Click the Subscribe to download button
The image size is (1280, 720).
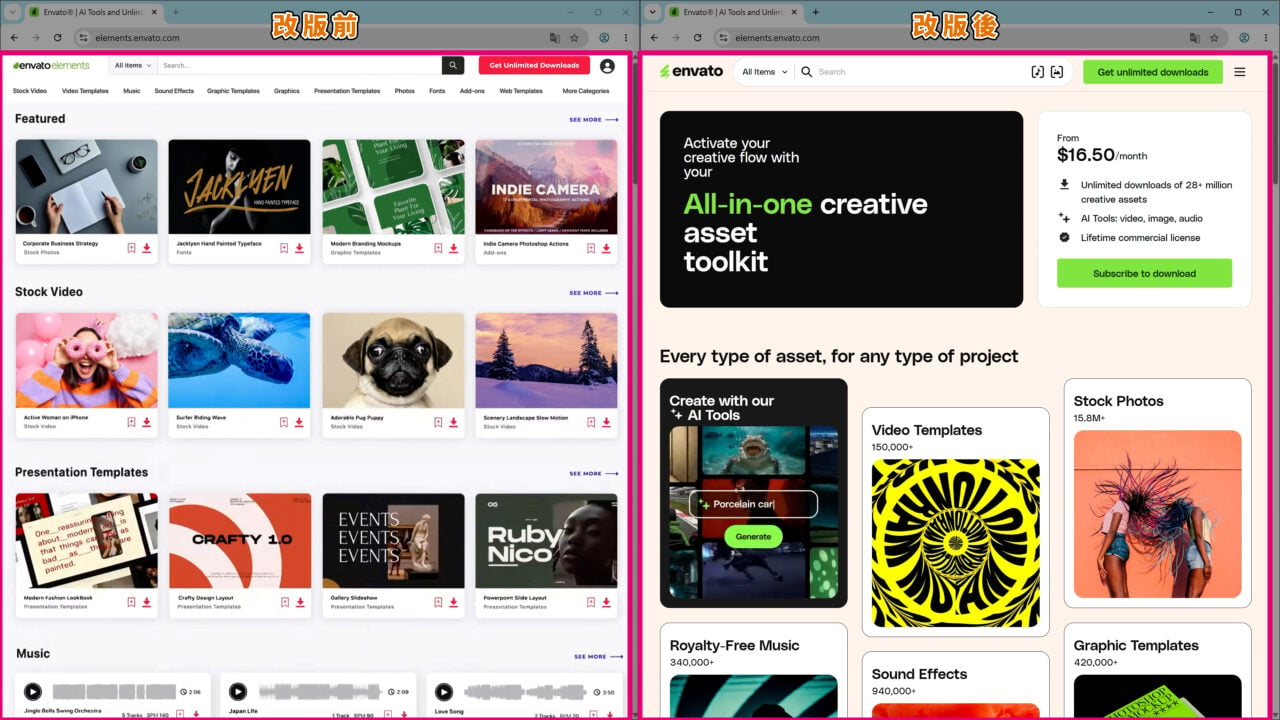point(1144,273)
